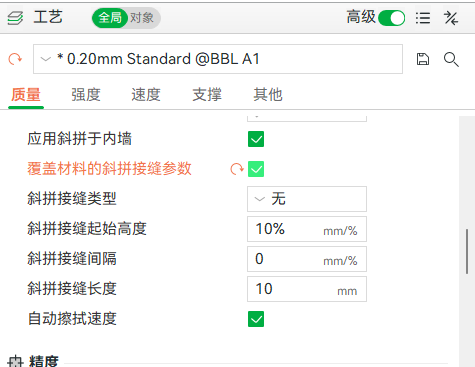Screen dimensions: 475x367
Task: Switch to the 强度 tab
Action: pos(86,95)
